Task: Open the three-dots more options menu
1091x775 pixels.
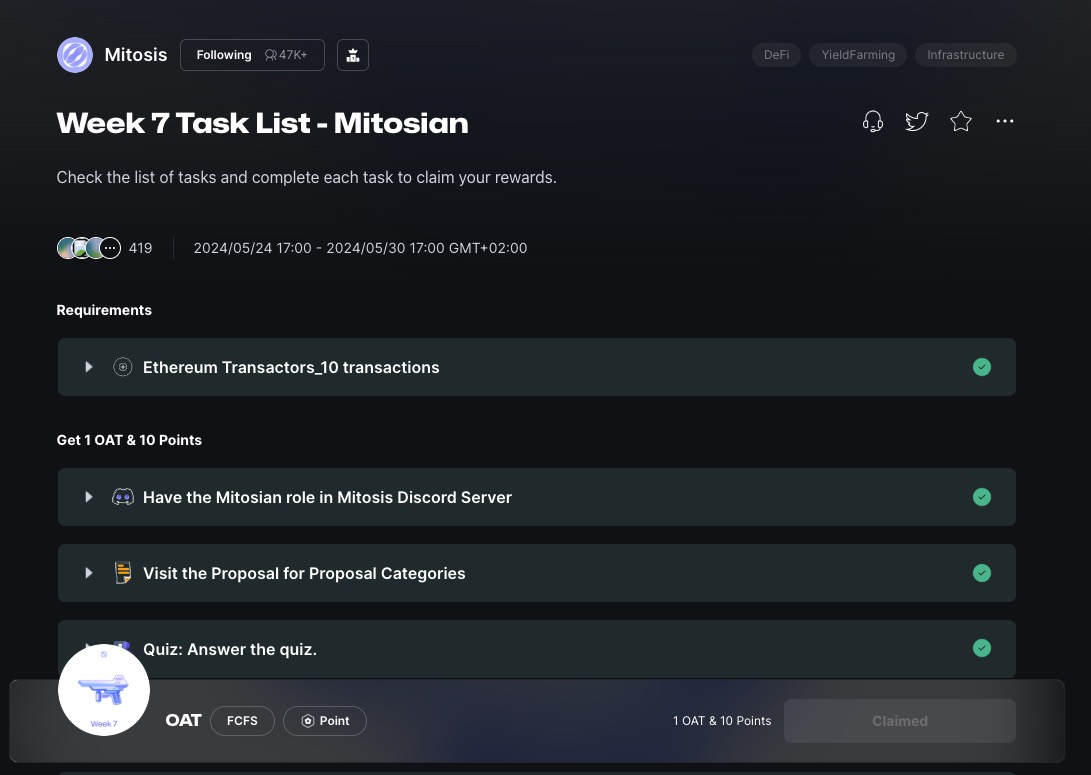Action: click(1005, 122)
